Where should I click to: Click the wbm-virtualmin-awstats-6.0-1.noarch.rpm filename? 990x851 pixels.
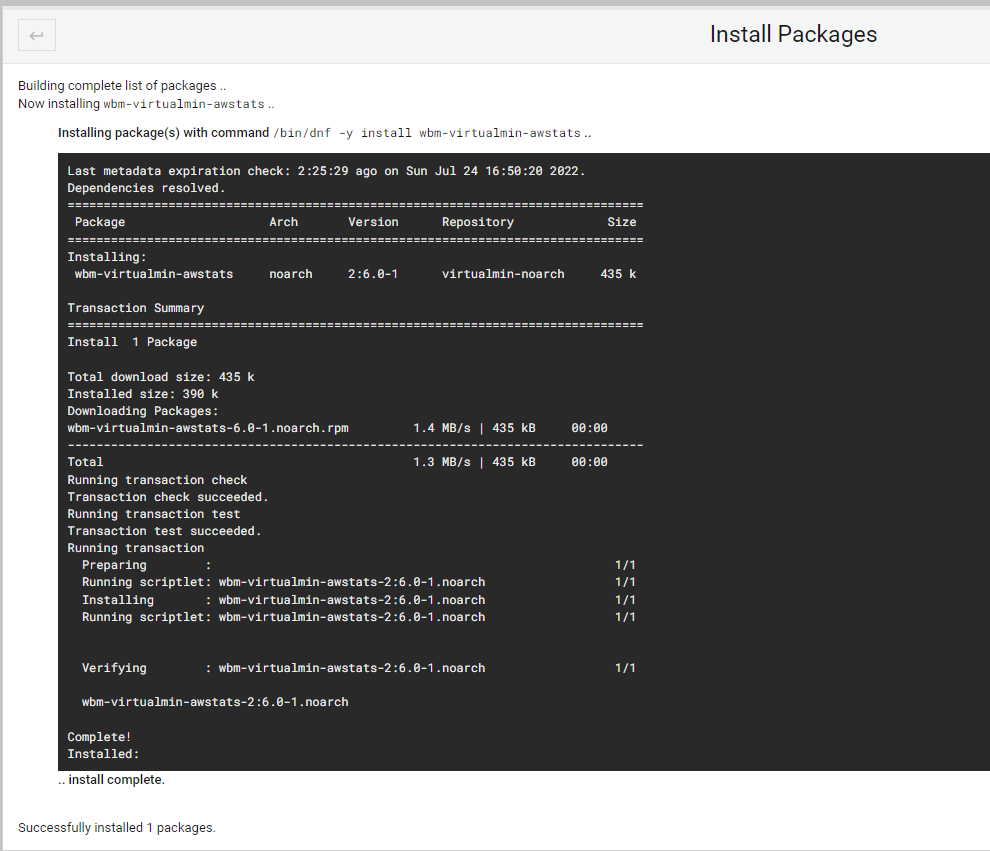(208, 428)
